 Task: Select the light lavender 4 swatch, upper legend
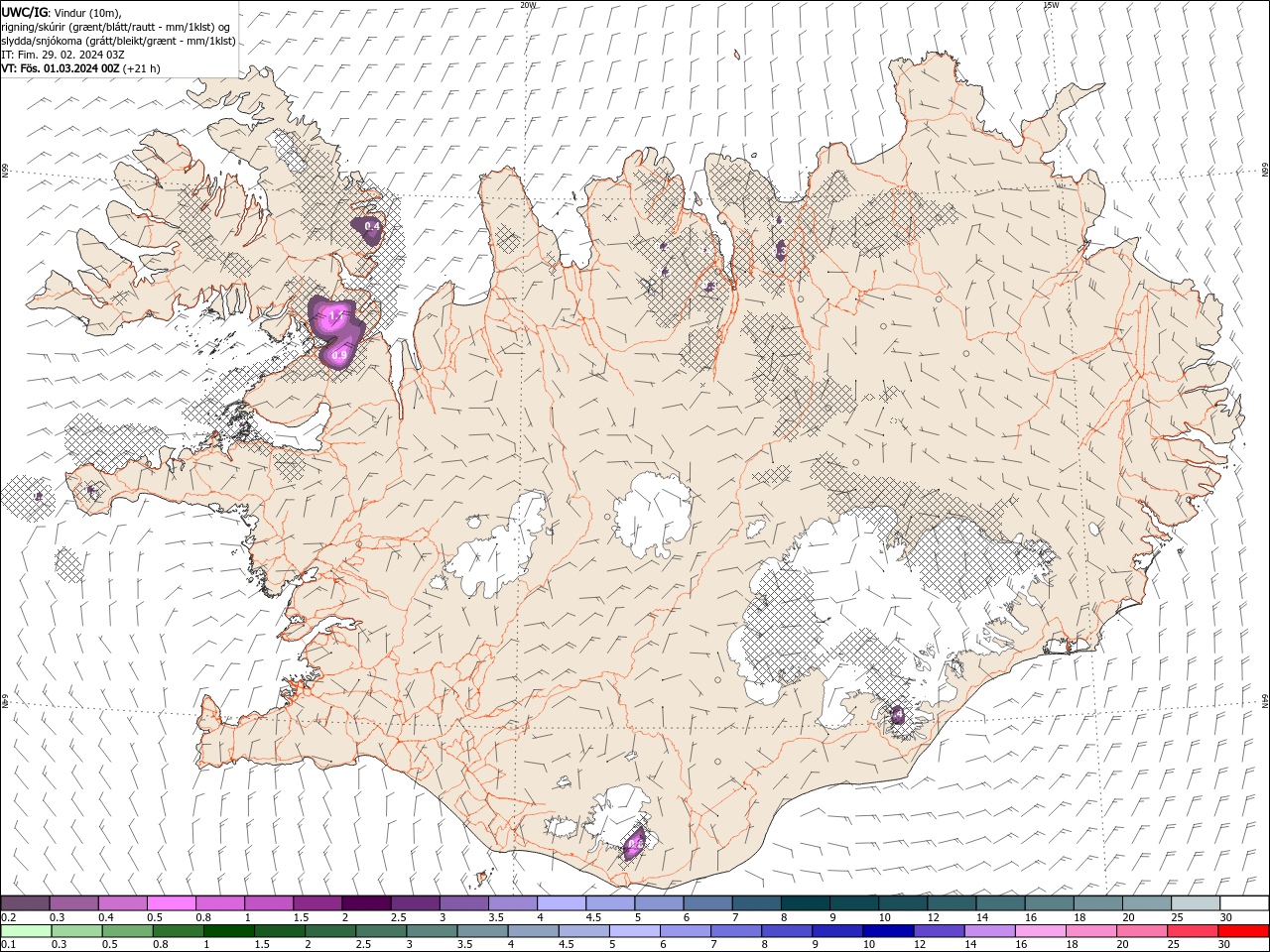(561, 903)
